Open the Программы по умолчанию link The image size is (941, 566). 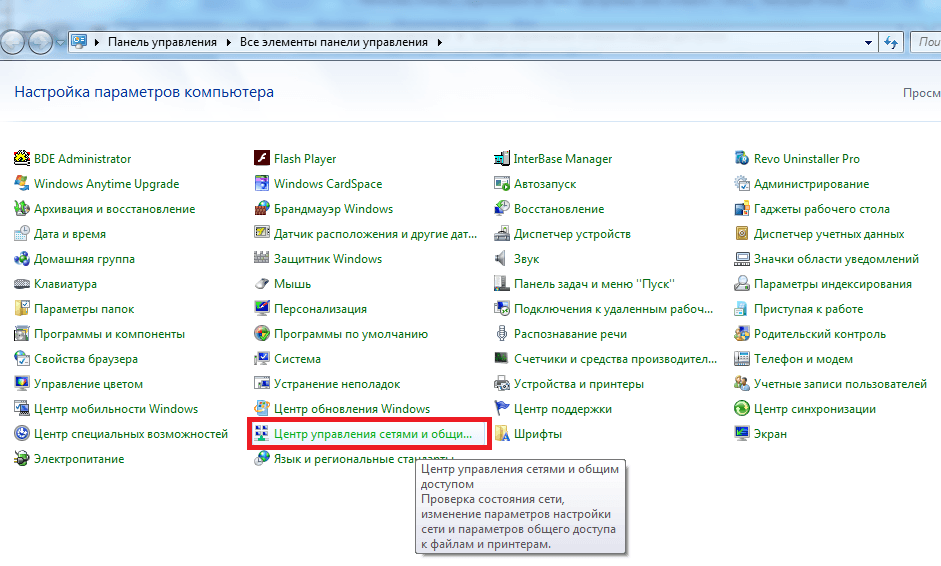pos(351,334)
